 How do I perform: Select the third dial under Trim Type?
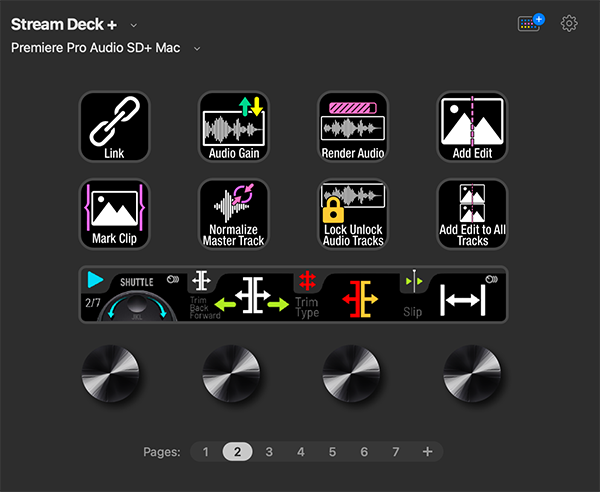click(351, 373)
